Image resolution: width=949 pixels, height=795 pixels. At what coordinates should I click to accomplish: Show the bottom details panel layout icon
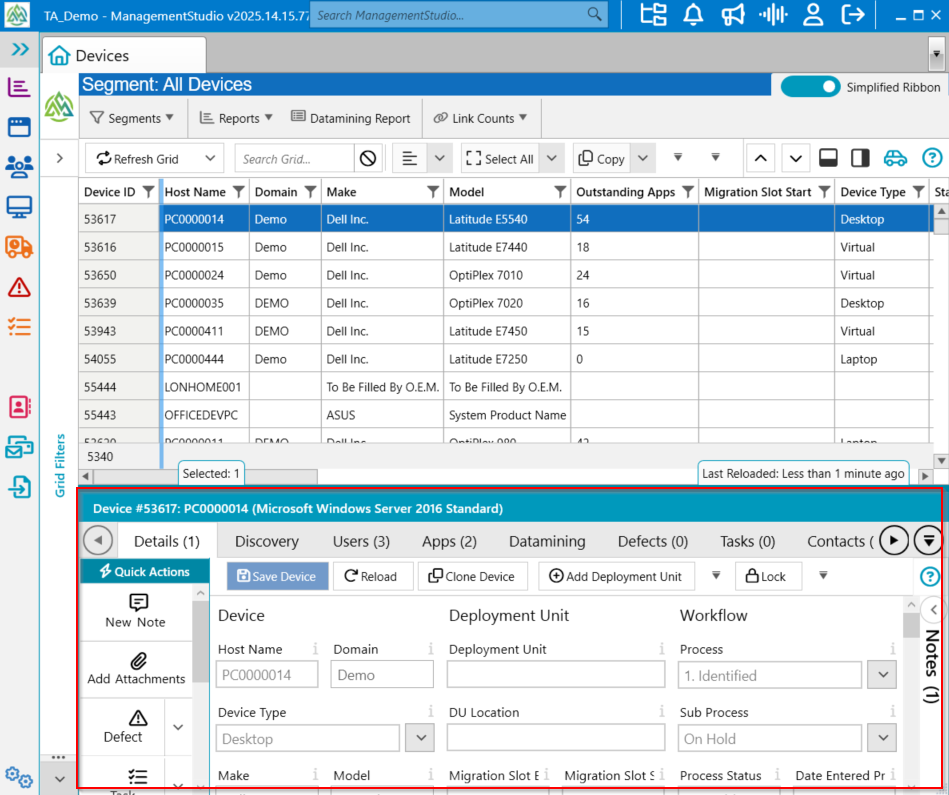pyautogui.click(x=828, y=159)
